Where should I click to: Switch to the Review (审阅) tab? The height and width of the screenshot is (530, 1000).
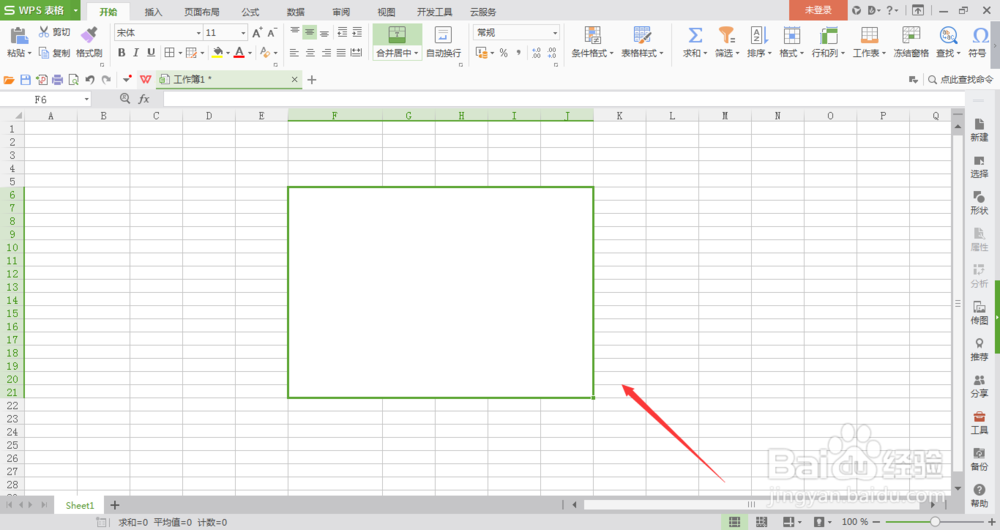pyautogui.click(x=341, y=11)
